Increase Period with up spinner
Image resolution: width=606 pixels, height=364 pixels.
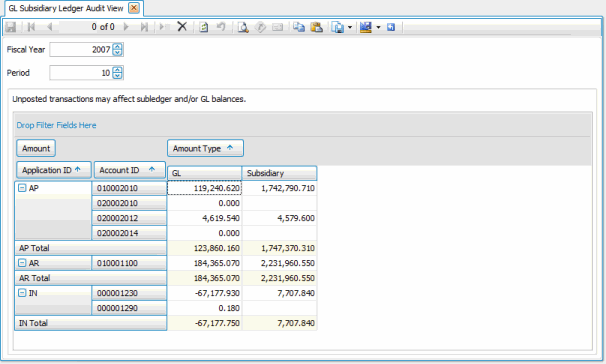[x=117, y=70]
